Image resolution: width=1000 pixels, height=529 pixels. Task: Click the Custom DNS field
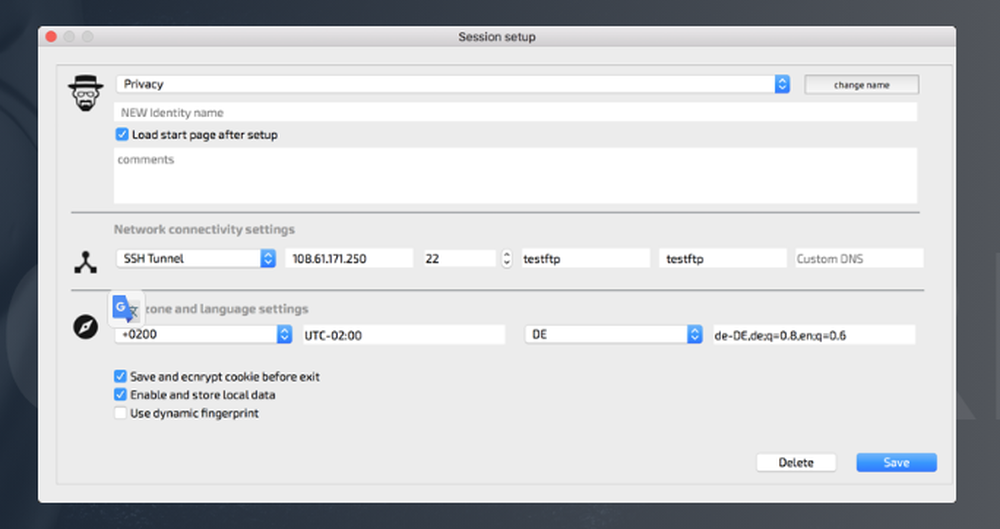coord(859,258)
